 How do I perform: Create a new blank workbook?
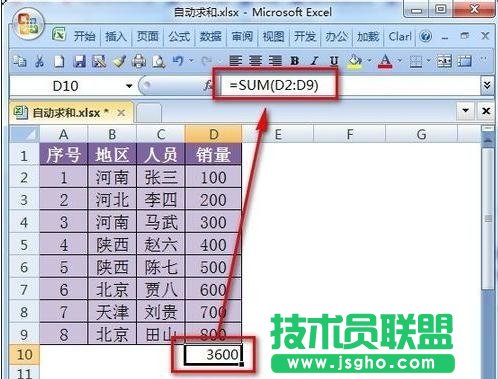click(x=59, y=61)
